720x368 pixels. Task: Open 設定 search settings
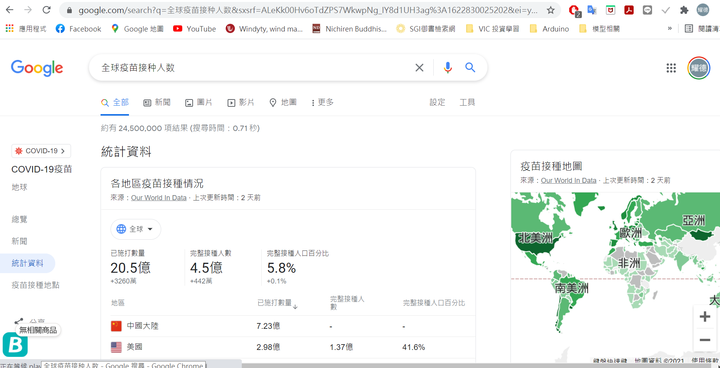tap(437, 102)
